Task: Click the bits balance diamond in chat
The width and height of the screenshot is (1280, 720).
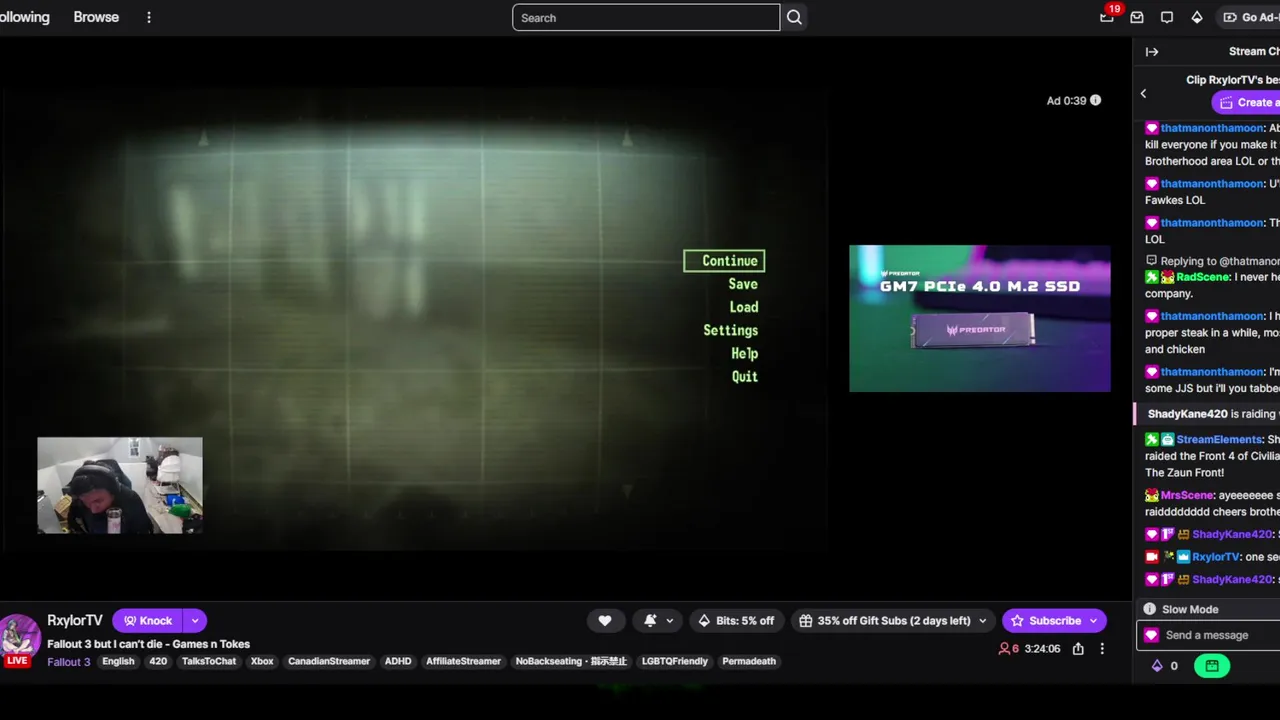Action: (x=1158, y=666)
